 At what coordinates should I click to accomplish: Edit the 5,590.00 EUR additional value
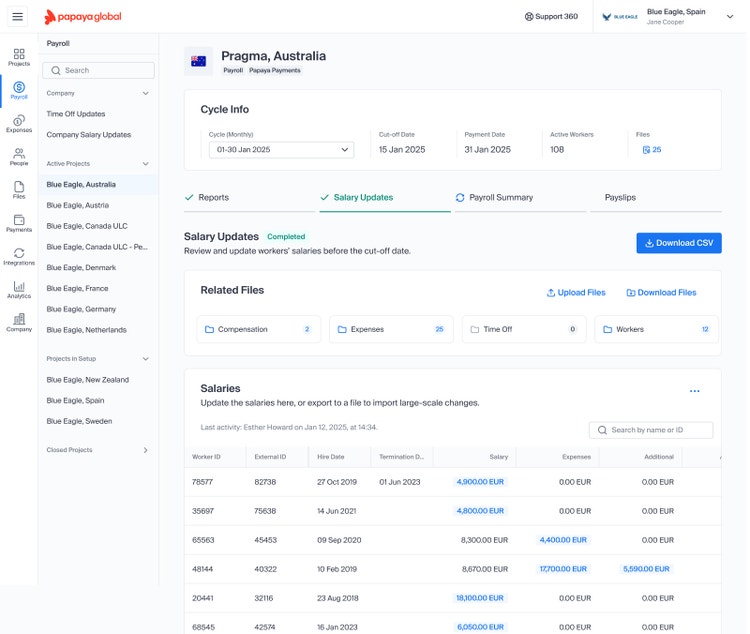(646, 569)
